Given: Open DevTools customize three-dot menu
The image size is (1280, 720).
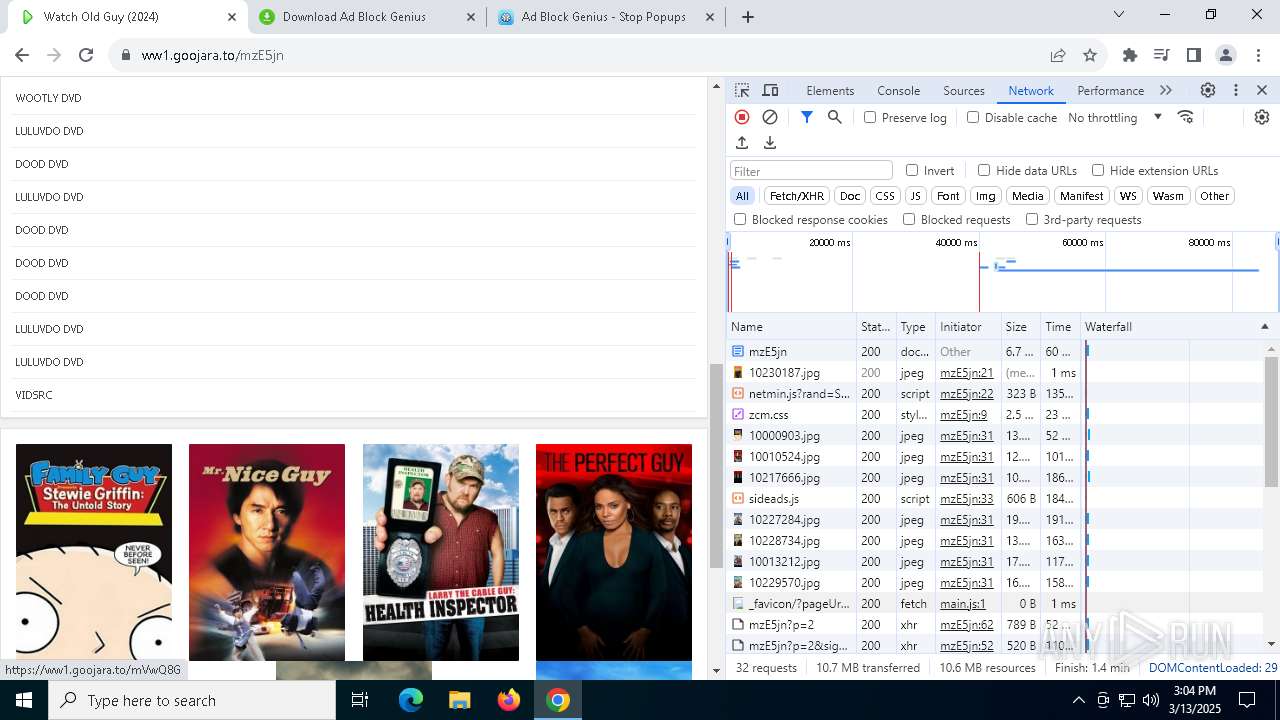Looking at the screenshot, I should (1236, 90).
